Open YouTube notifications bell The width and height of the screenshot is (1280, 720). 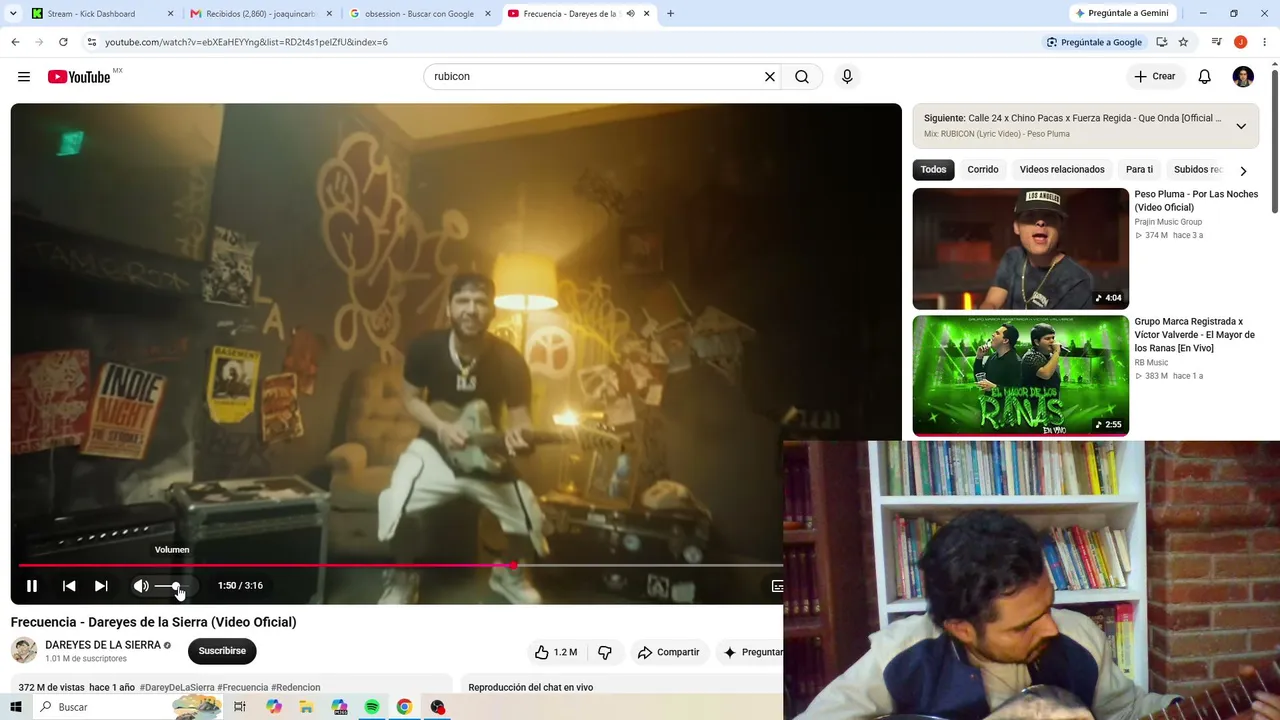(1205, 77)
